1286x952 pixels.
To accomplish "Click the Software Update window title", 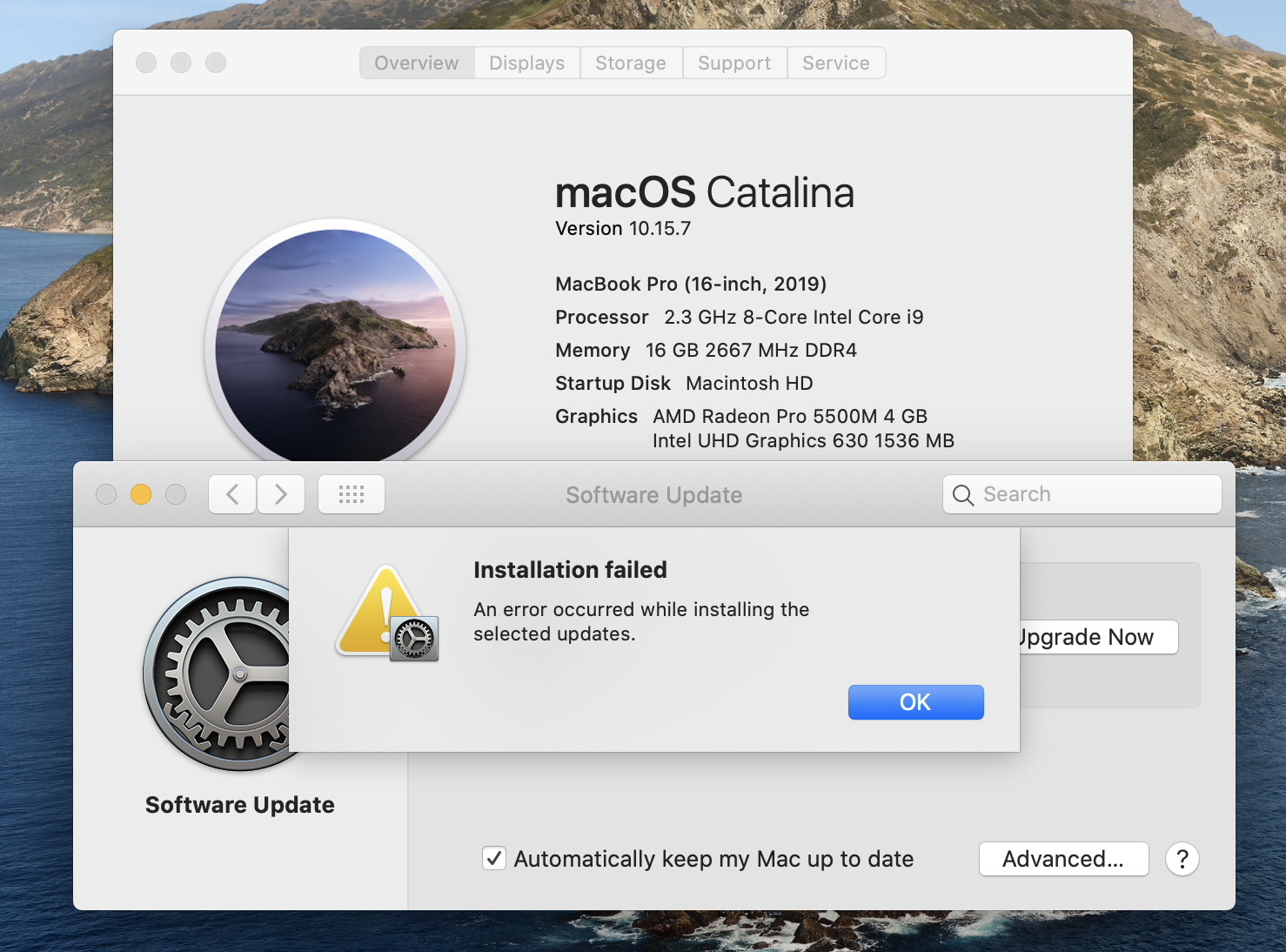I will (x=654, y=495).
